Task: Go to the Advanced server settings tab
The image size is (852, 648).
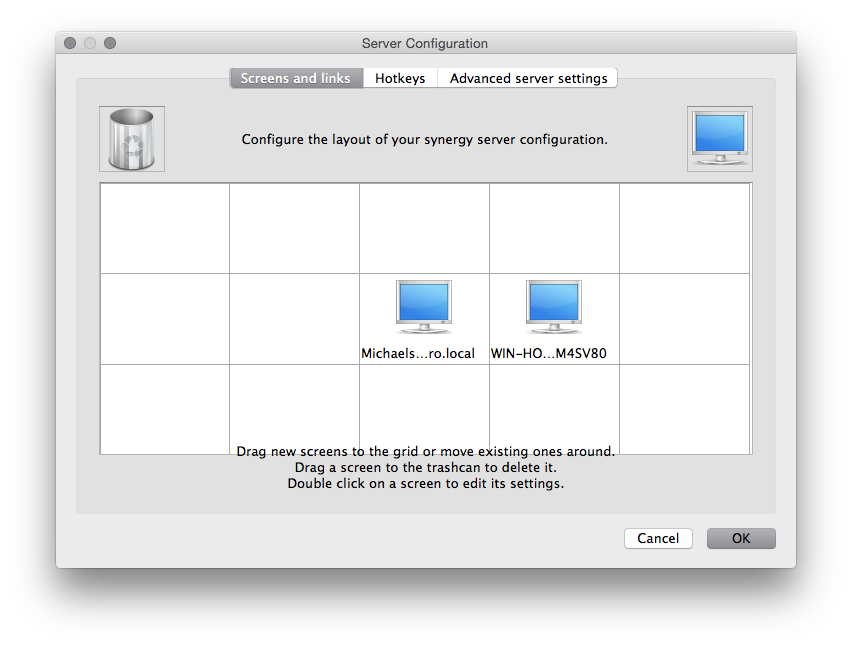Action: pyautogui.click(x=528, y=78)
